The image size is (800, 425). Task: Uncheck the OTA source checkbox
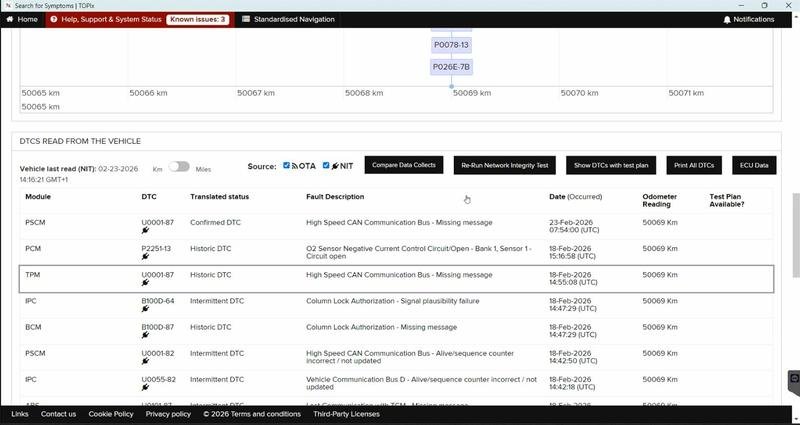coord(286,165)
